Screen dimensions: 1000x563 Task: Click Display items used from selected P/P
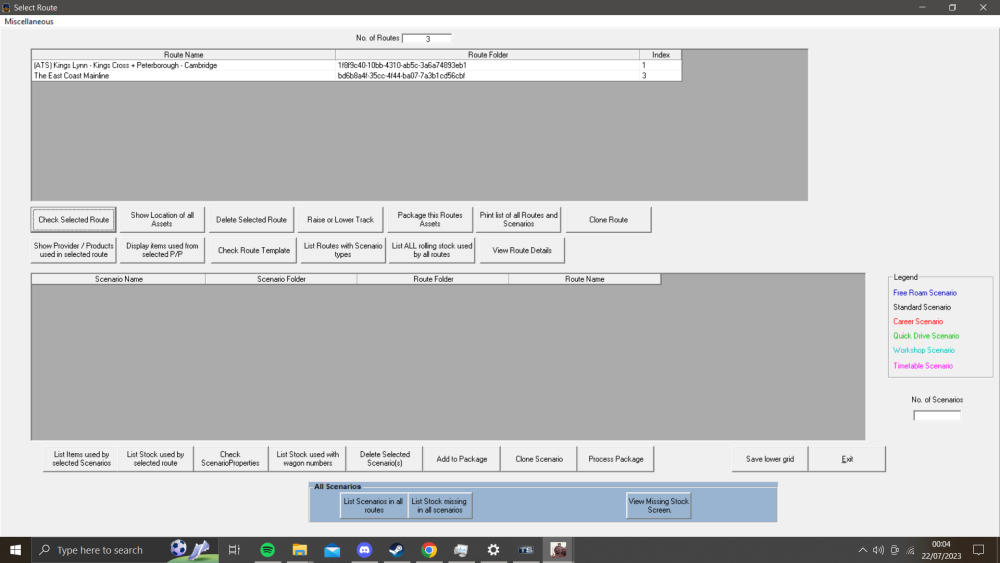coord(162,250)
